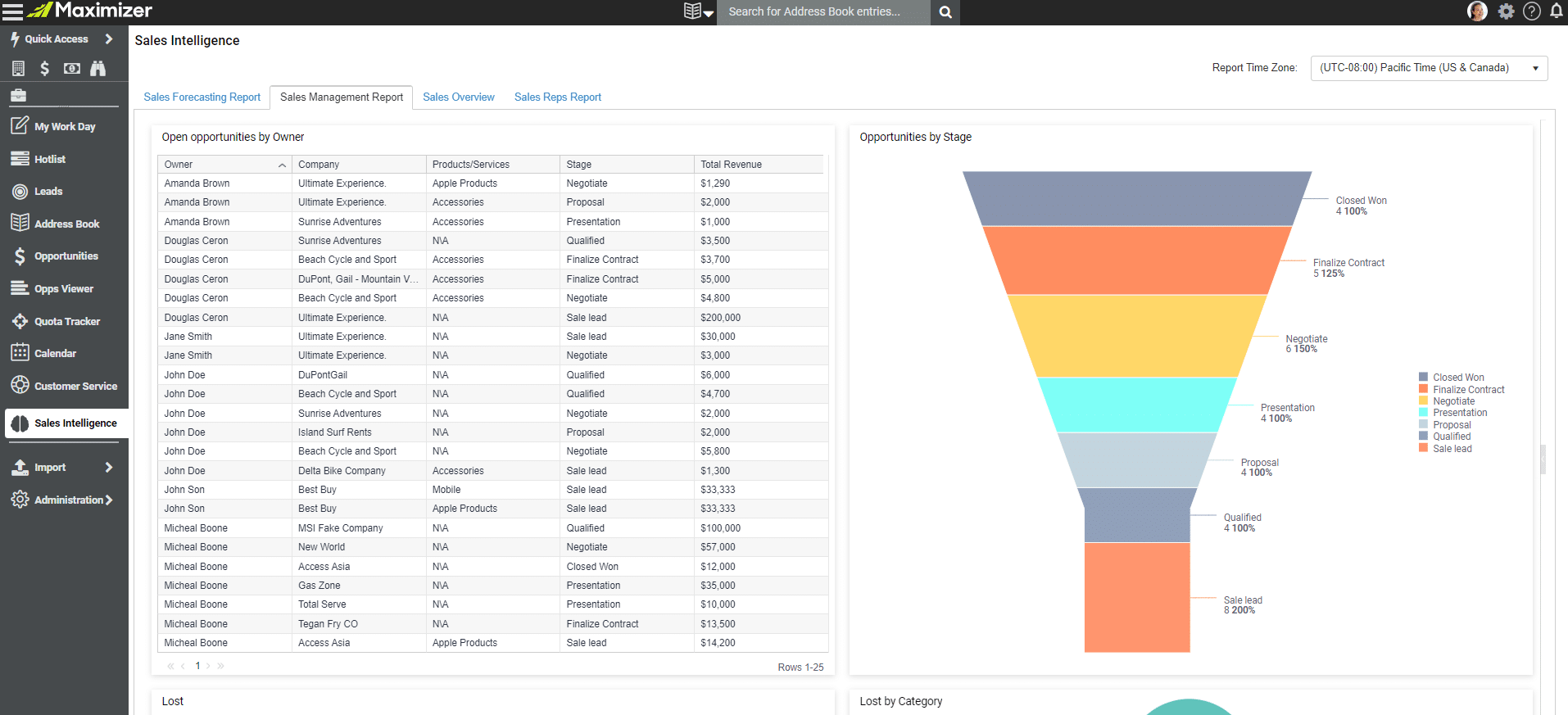Screen dimensions: 1568x715
Task: Click Finalize Contract legend swatch
Action: (x=1423, y=389)
